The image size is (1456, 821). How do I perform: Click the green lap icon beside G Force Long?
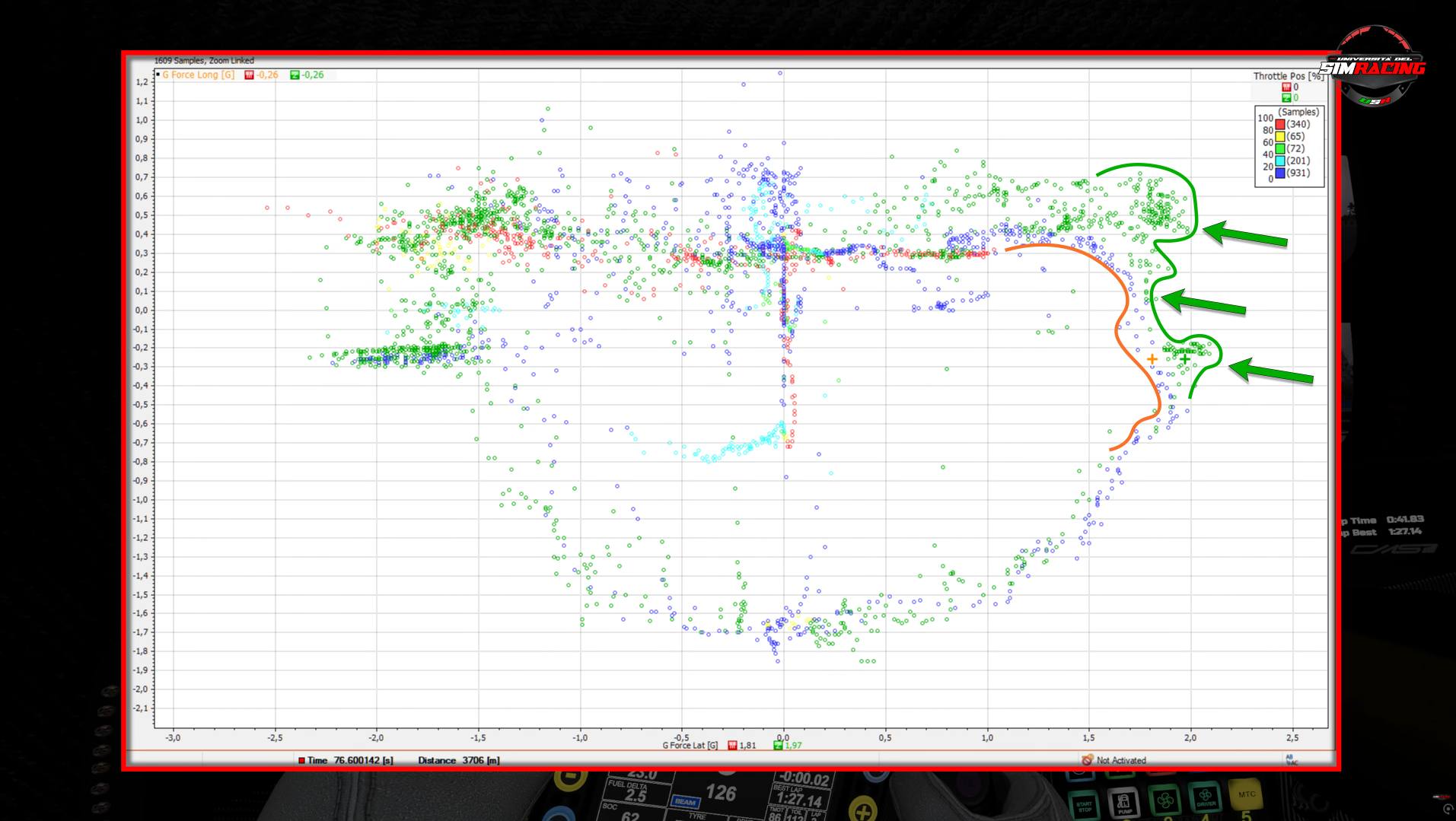tap(295, 75)
